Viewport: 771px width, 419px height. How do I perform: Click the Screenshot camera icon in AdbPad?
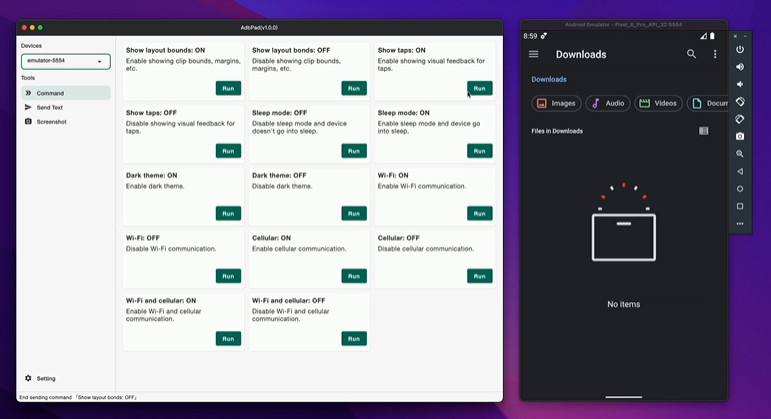tap(28, 121)
